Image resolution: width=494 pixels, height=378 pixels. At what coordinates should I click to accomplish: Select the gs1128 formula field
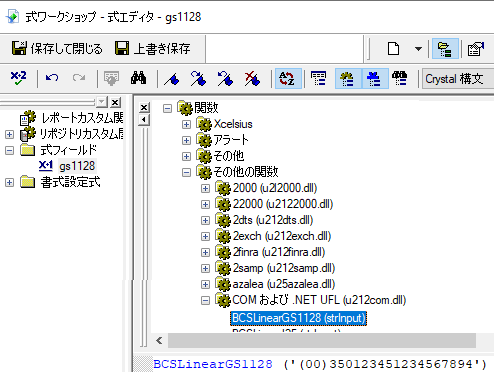pyautogui.click(x=77, y=166)
